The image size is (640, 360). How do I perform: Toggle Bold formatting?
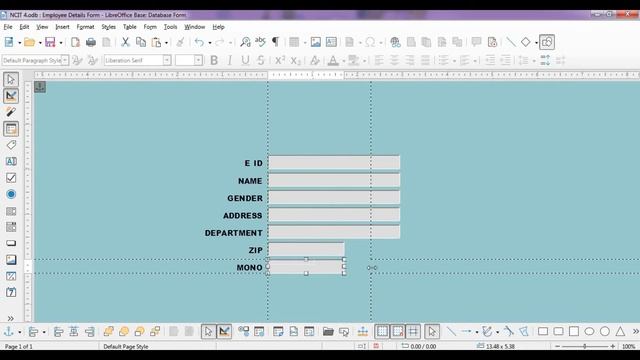tap(213, 60)
